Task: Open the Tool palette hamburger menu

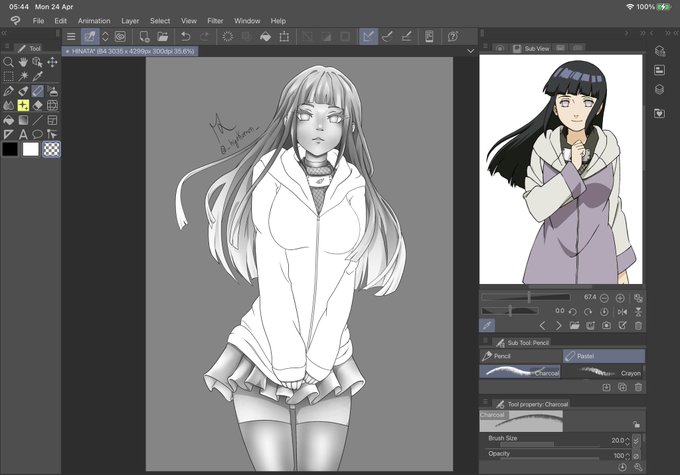Action: tap(7, 46)
